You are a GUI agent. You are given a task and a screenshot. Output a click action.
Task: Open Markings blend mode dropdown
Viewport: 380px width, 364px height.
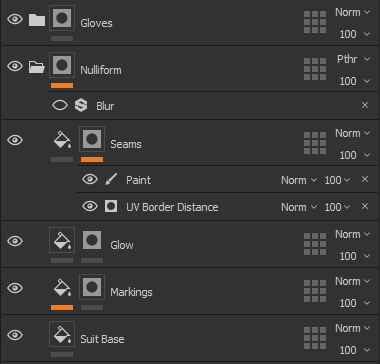(x=352, y=281)
